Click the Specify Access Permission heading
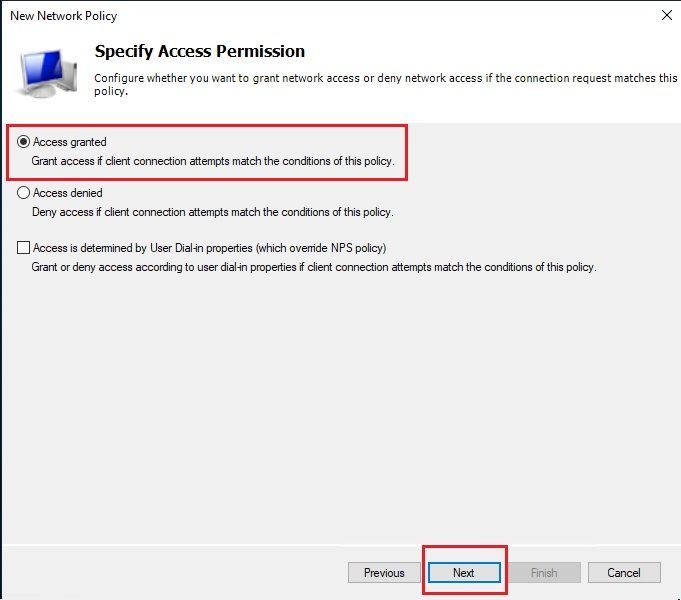The width and height of the screenshot is (681, 600). click(x=200, y=51)
